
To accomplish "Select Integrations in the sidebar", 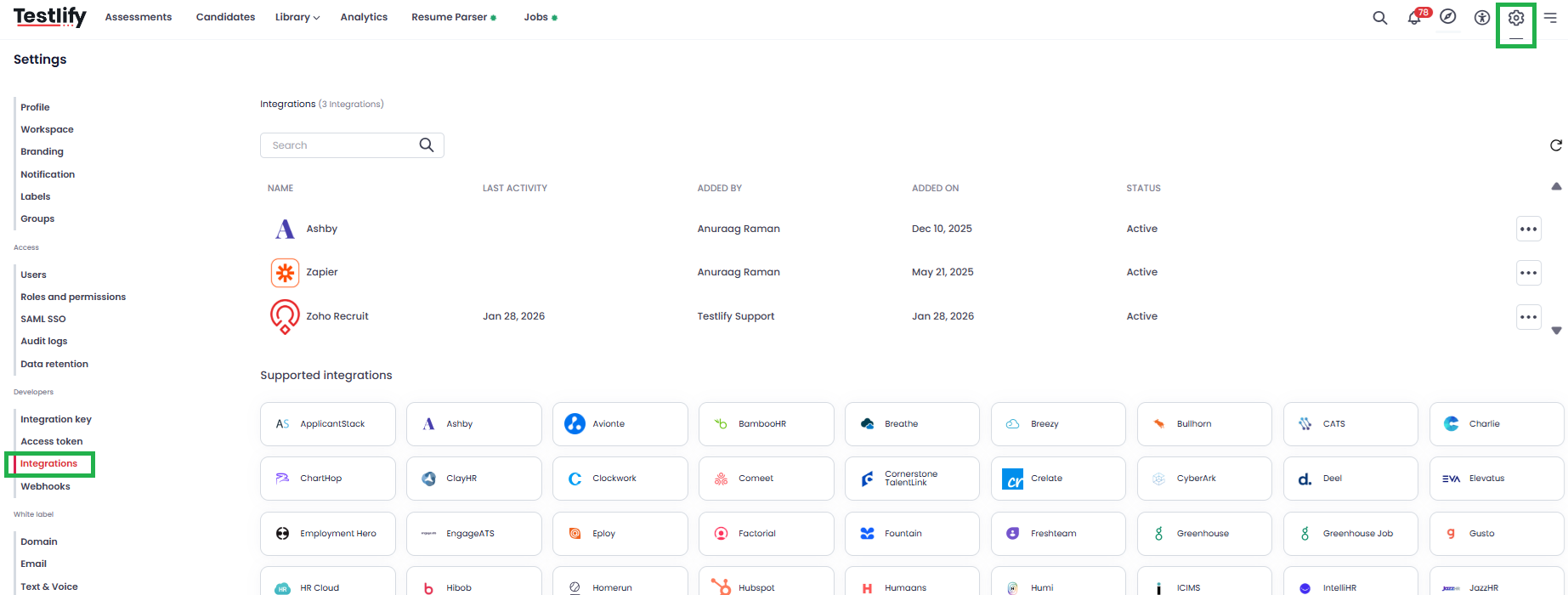I will coord(48,463).
